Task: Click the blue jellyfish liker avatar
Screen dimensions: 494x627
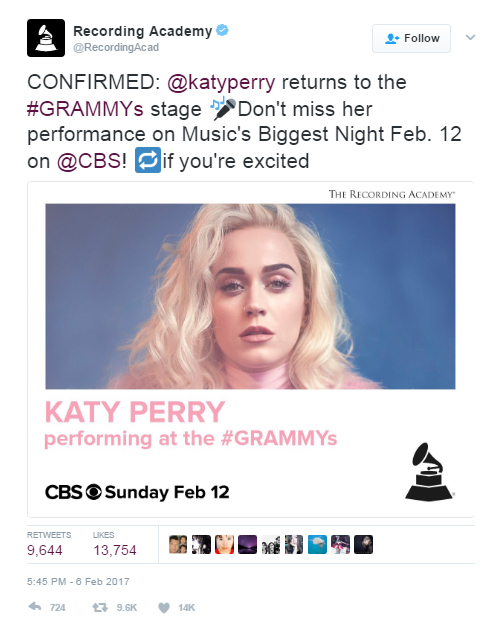Action: pyautogui.click(x=317, y=545)
